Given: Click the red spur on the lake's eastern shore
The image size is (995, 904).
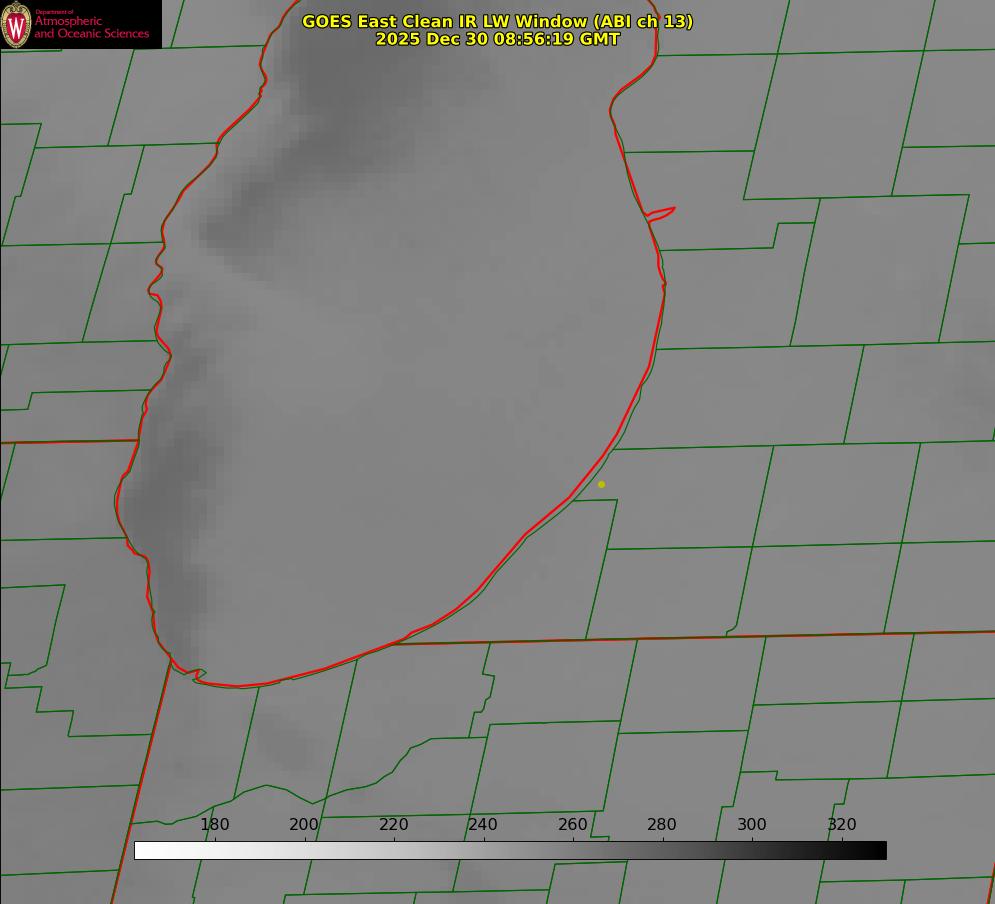Looking at the screenshot, I should click(x=663, y=212).
